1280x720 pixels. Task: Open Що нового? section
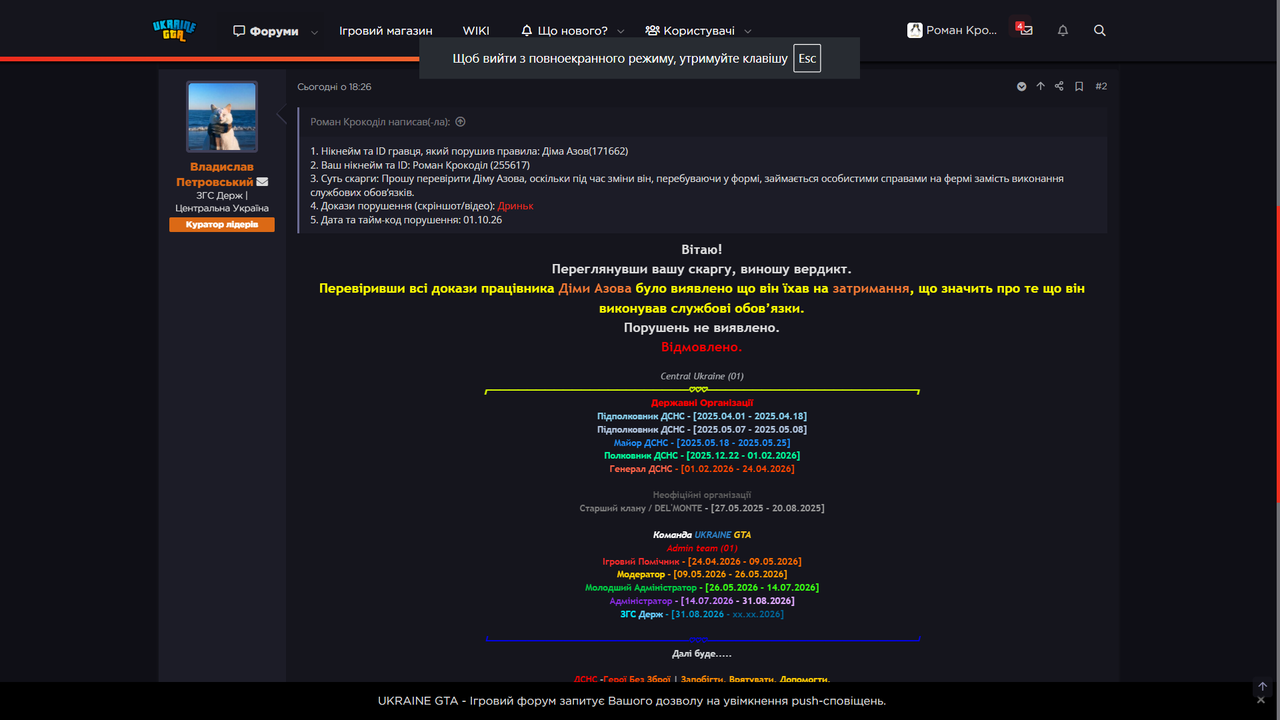(565, 31)
